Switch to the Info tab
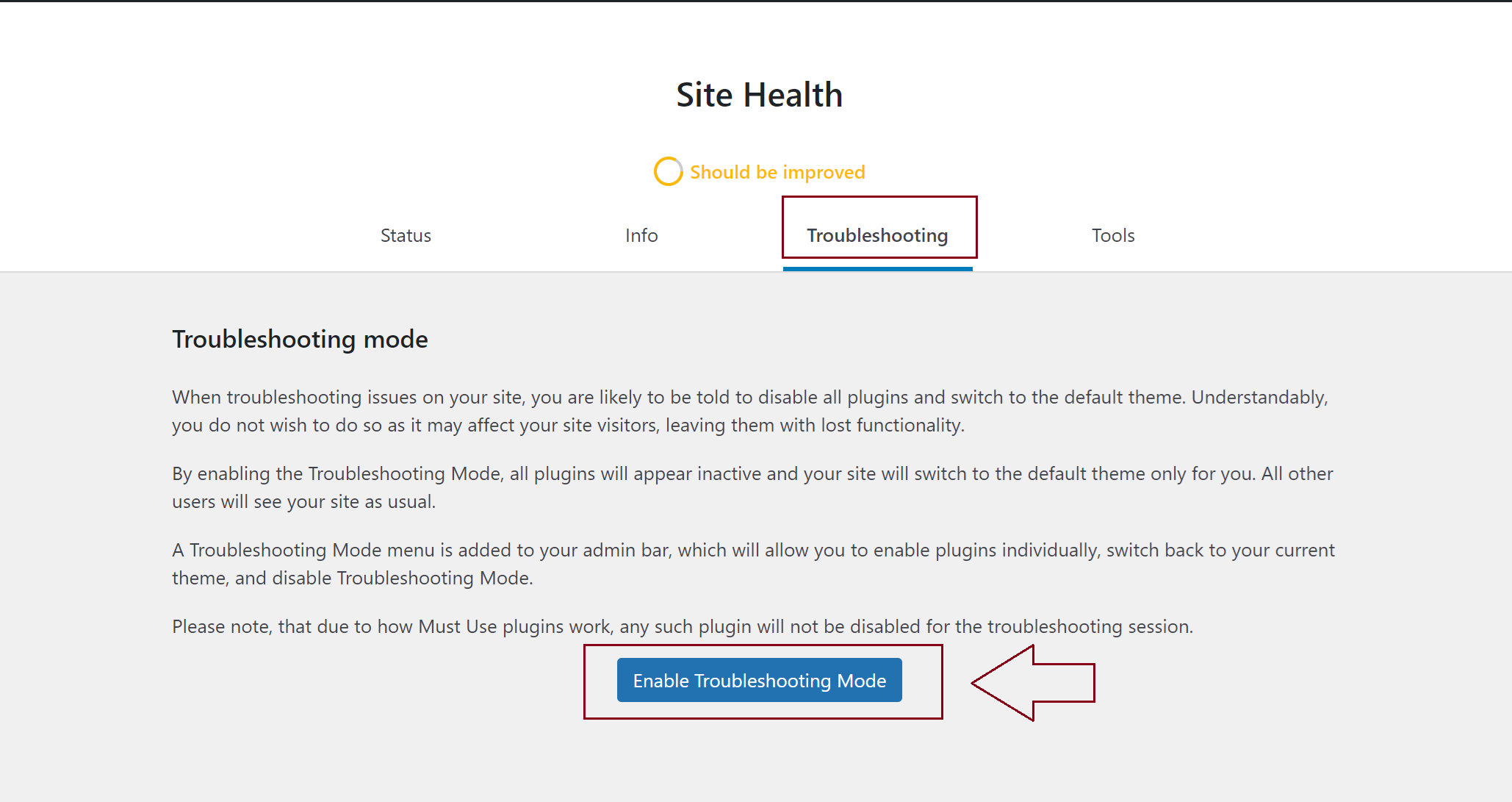This screenshot has height=802, width=1512. [x=641, y=235]
